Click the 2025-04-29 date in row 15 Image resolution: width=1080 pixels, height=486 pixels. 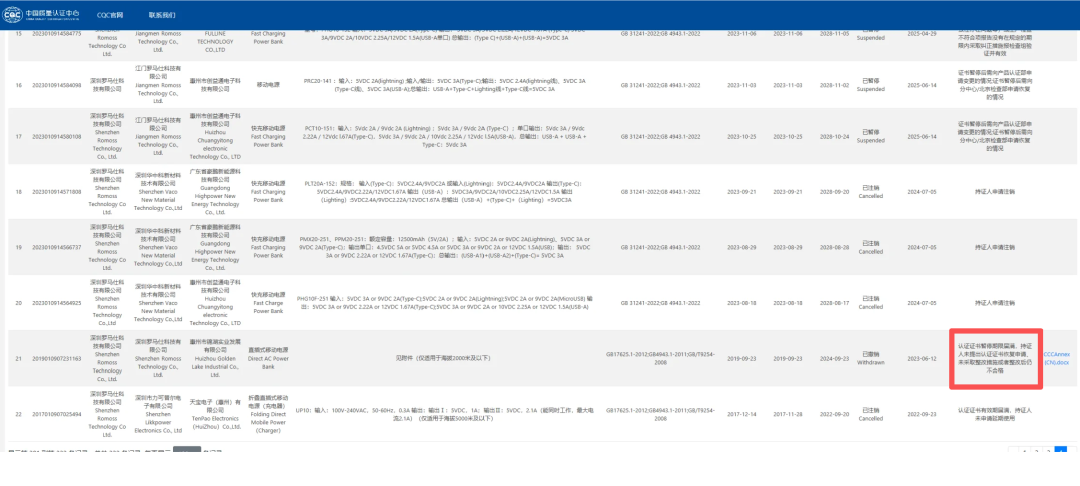[x=922, y=33]
